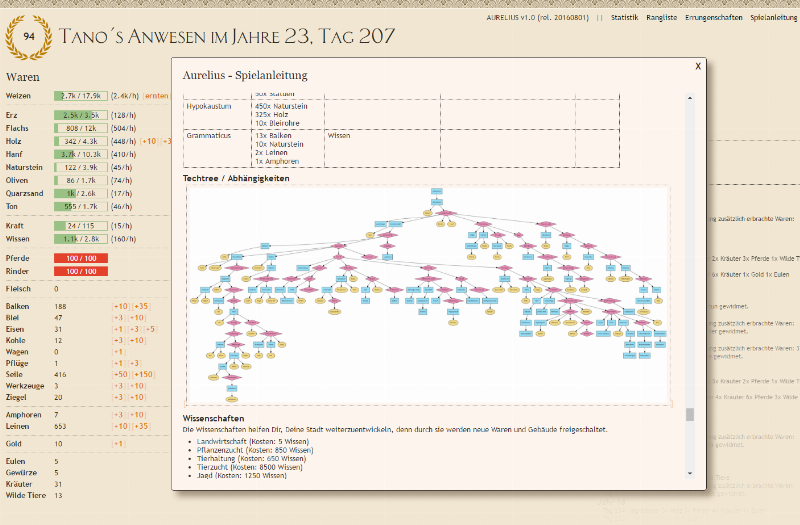Produce +3 Amphoren
800x525 pixels.
(118, 415)
